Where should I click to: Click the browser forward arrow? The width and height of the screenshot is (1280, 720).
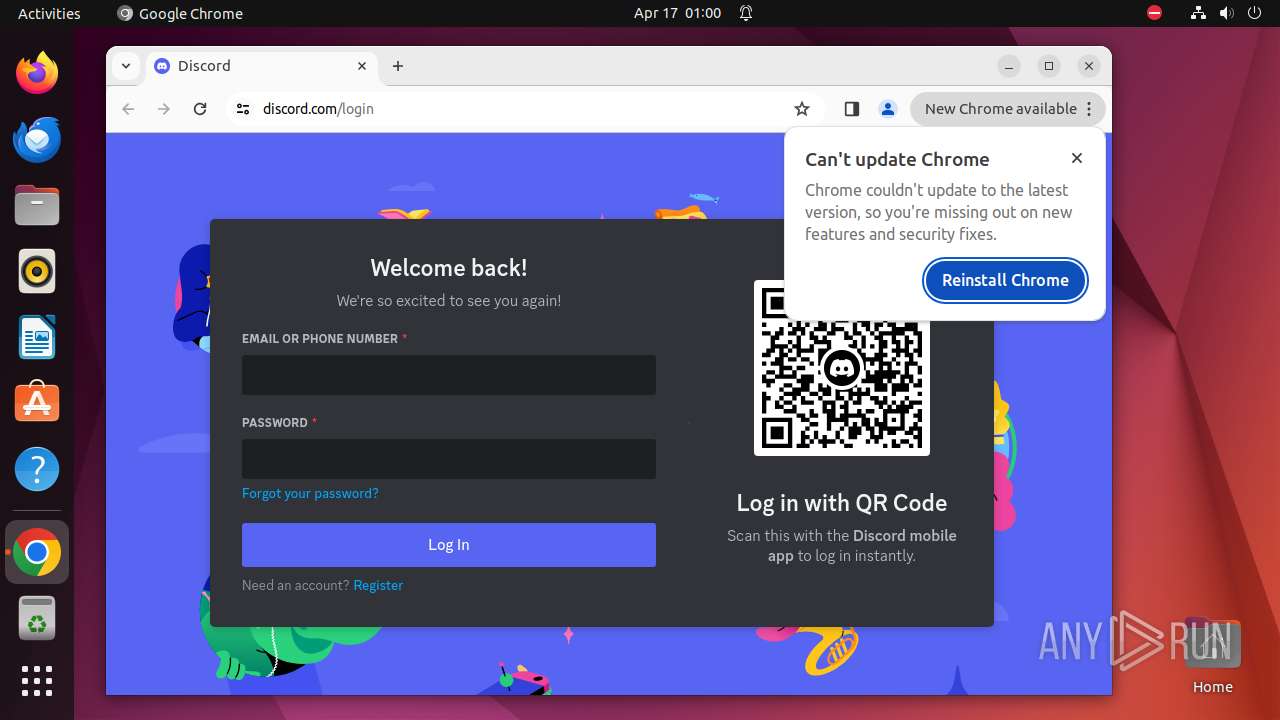pos(164,109)
